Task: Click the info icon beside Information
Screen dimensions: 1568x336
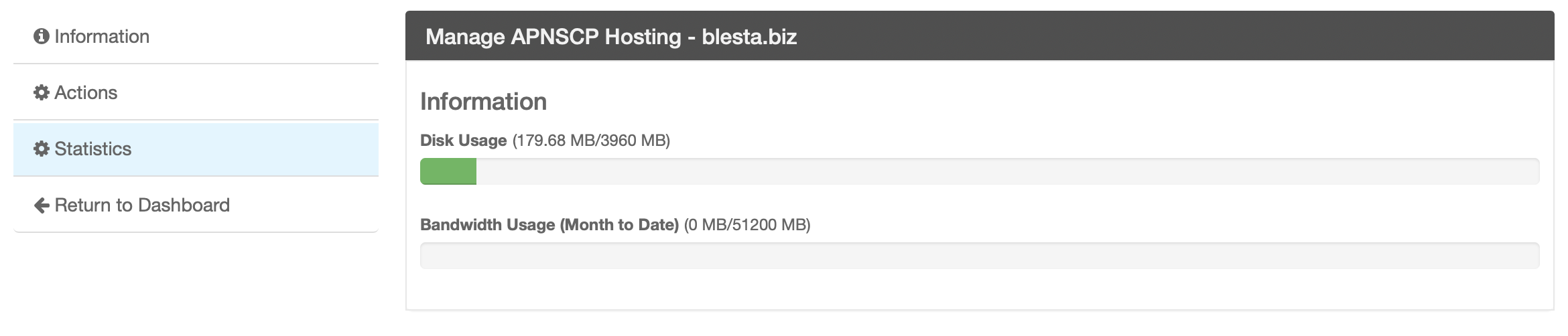Action: [x=42, y=37]
